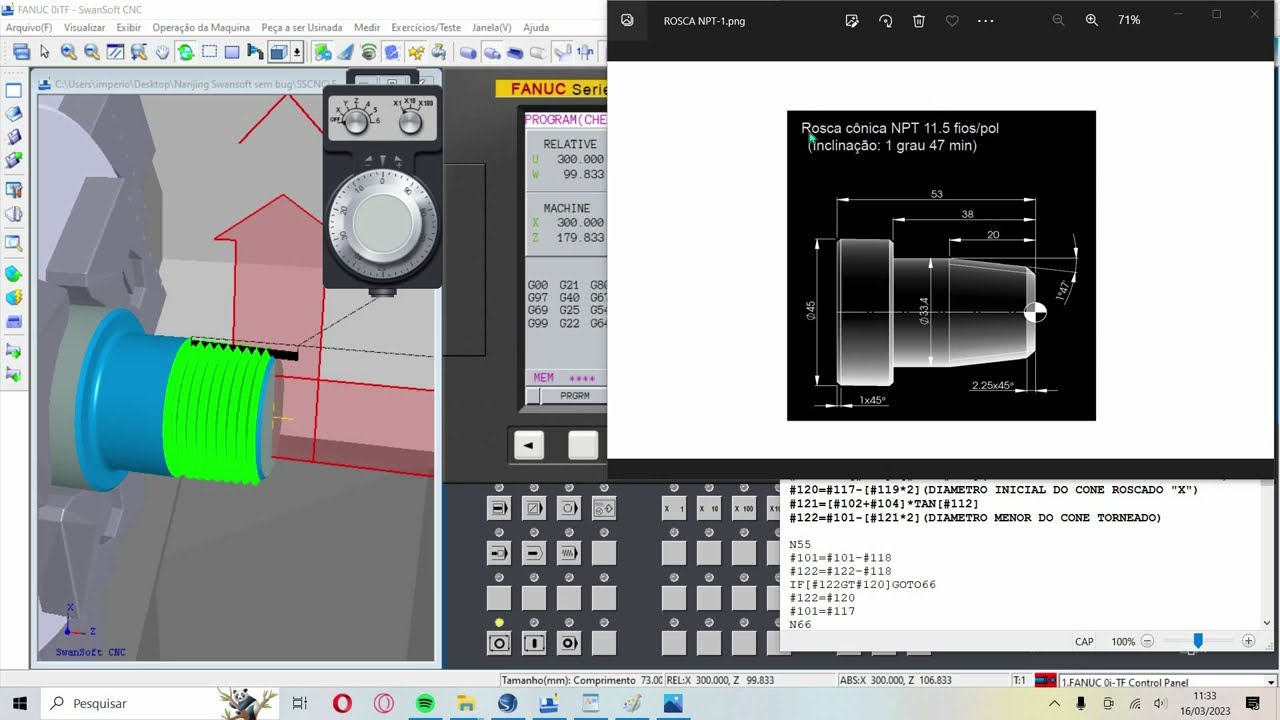Click the rightmost mode button in top panel row
Viewport: 1280px width, 720px height.
[604, 508]
